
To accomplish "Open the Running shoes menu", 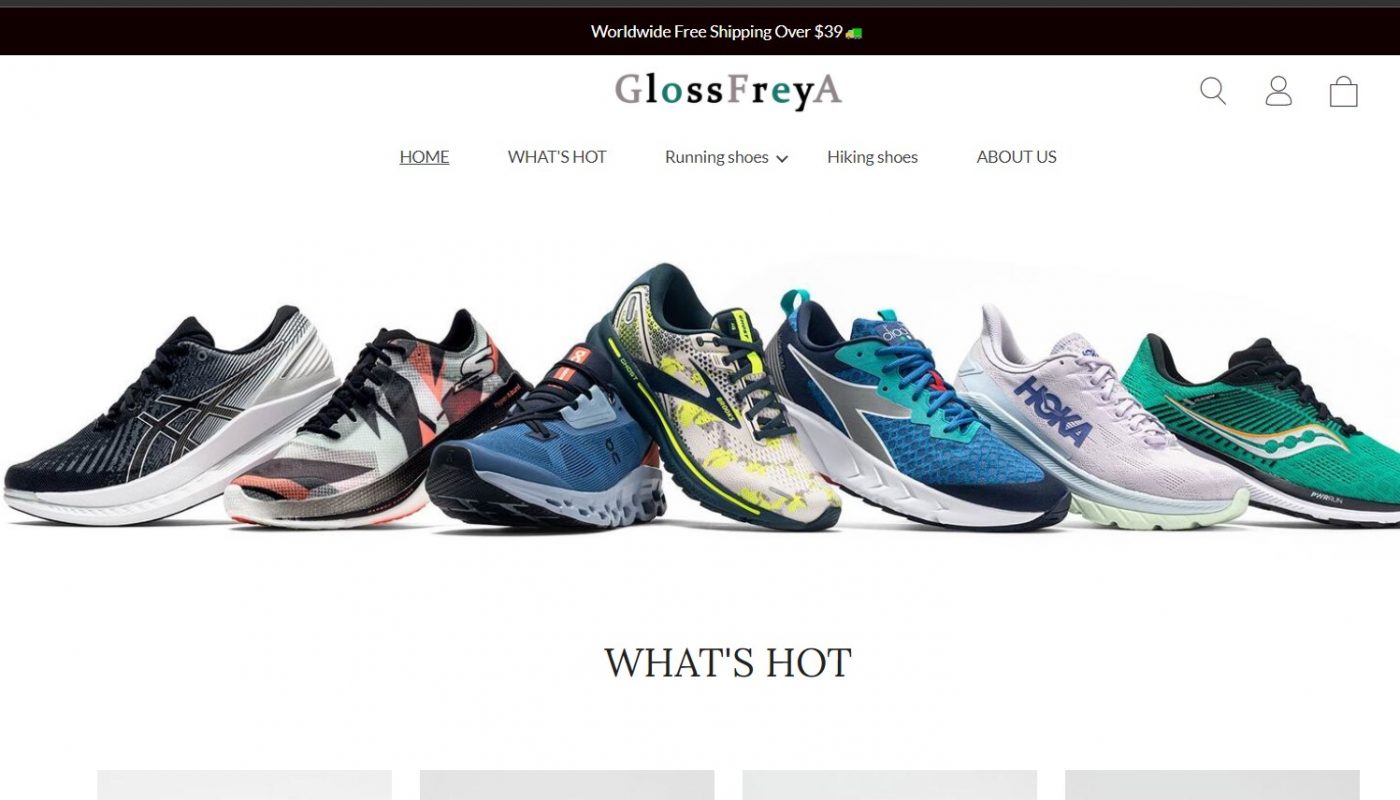I will (x=717, y=157).
